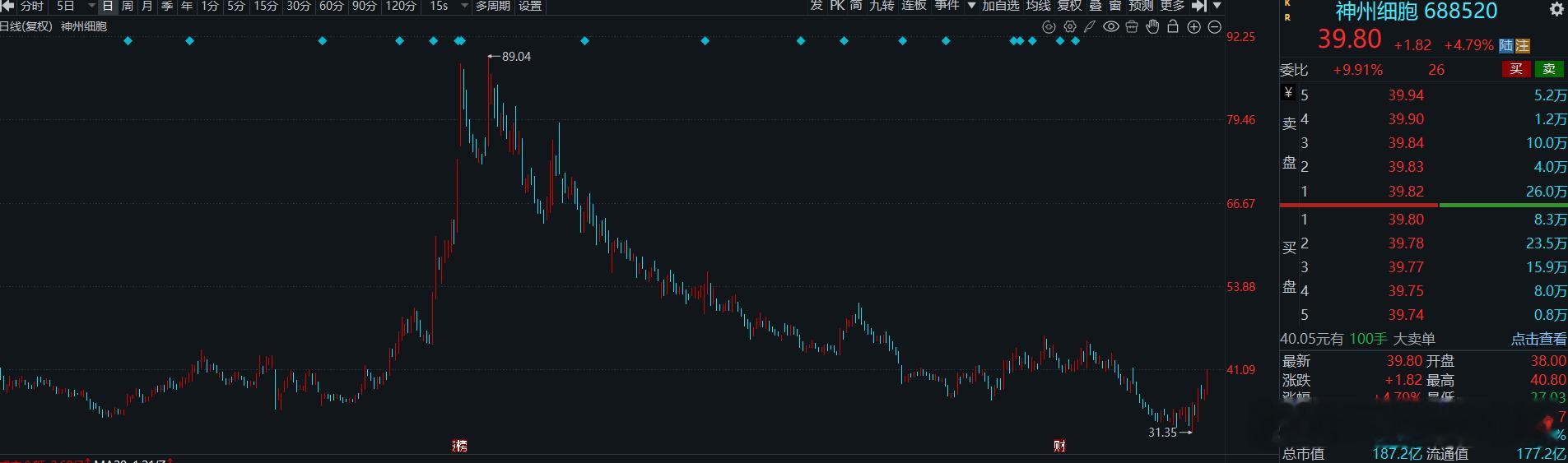Click the 发 toolbar item
This screenshot has width=1568, height=463.
pos(817,6)
